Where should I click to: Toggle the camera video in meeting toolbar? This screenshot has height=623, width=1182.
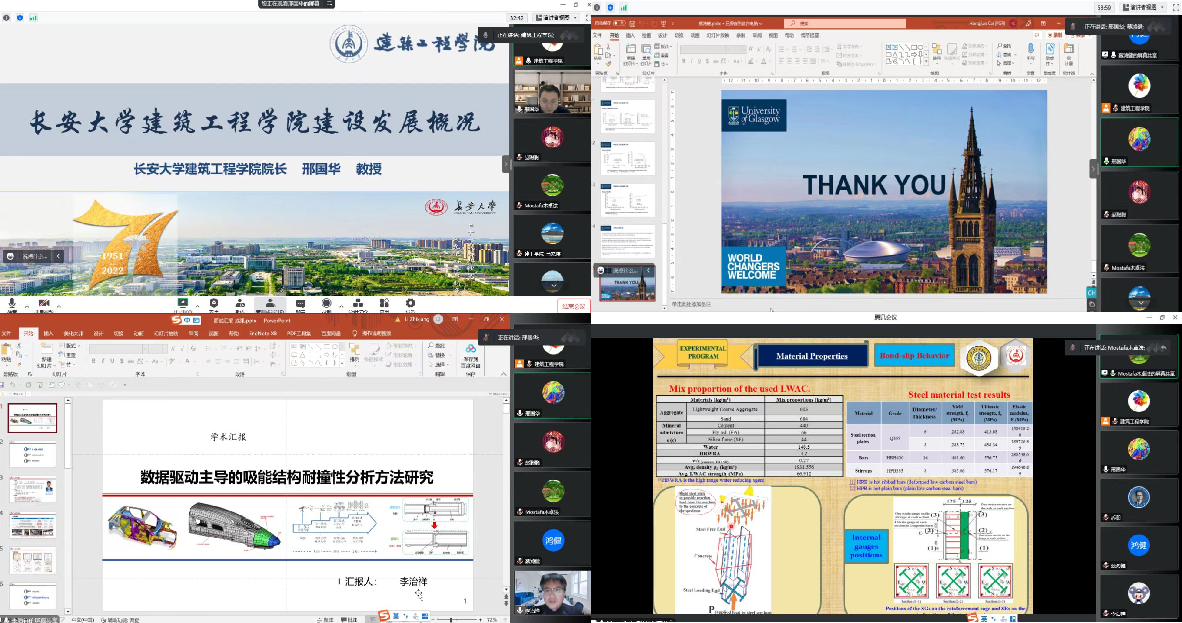[x=43, y=303]
